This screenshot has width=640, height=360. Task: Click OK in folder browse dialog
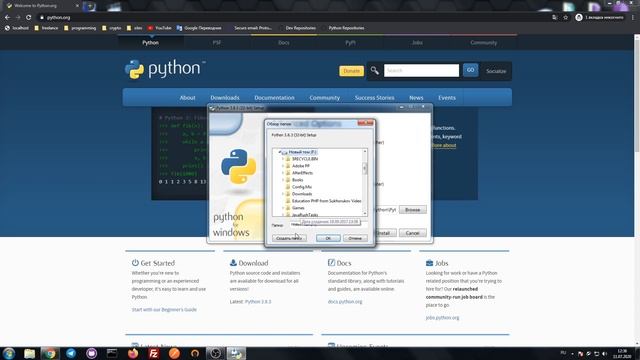pyautogui.click(x=328, y=238)
